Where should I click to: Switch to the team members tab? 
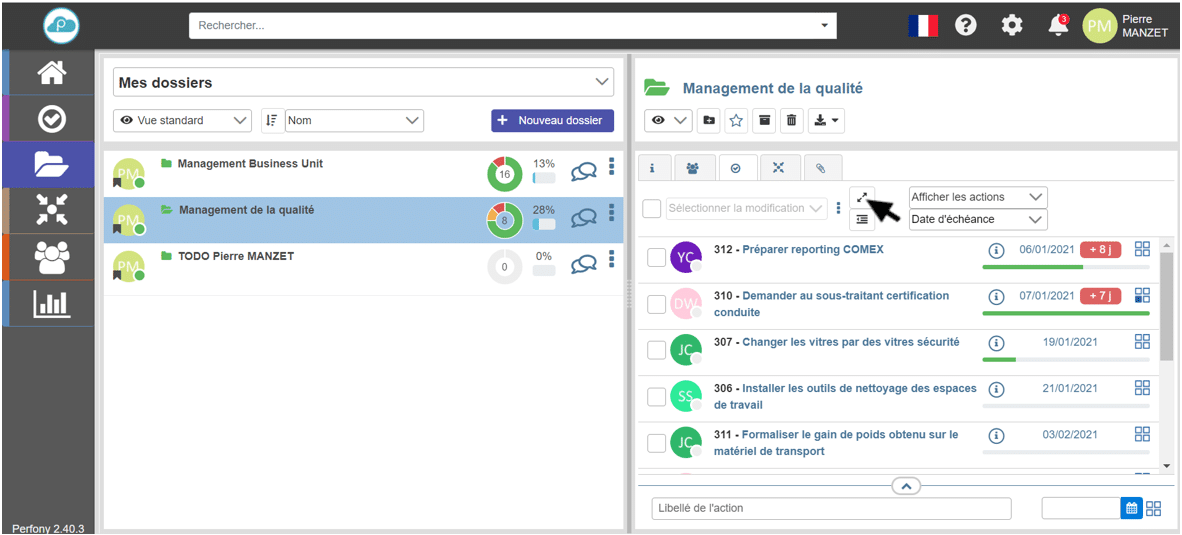pos(693,168)
